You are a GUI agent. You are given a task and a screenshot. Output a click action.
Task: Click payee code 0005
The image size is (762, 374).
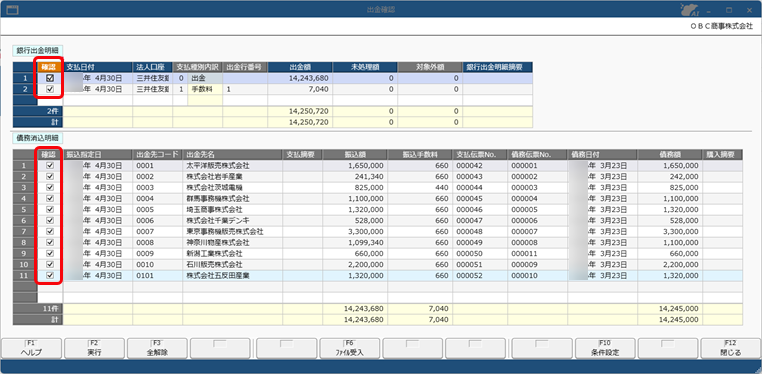tap(157, 209)
